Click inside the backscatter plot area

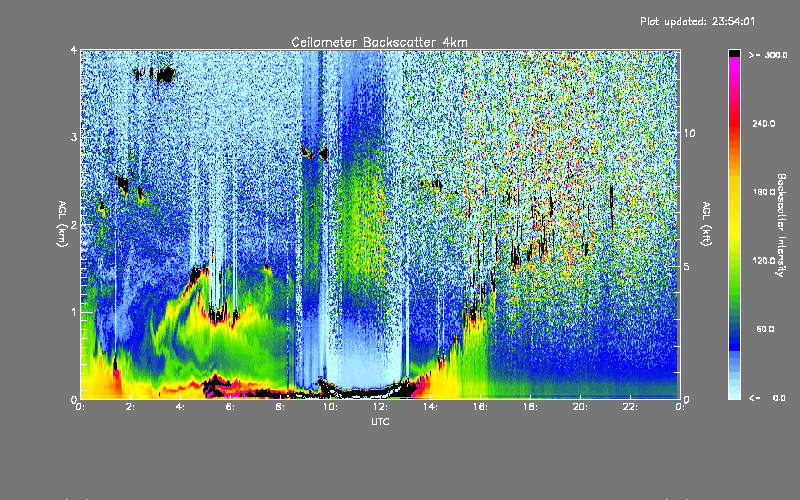[380, 224]
